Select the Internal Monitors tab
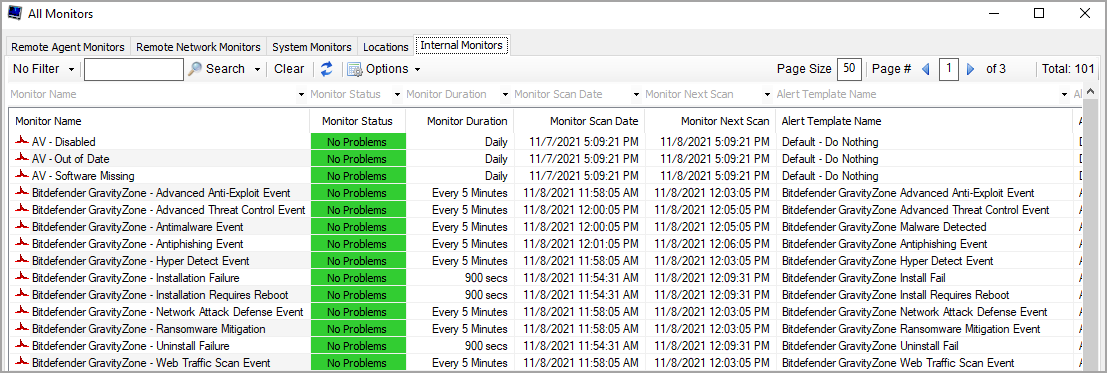The height and width of the screenshot is (373, 1107). click(462, 45)
